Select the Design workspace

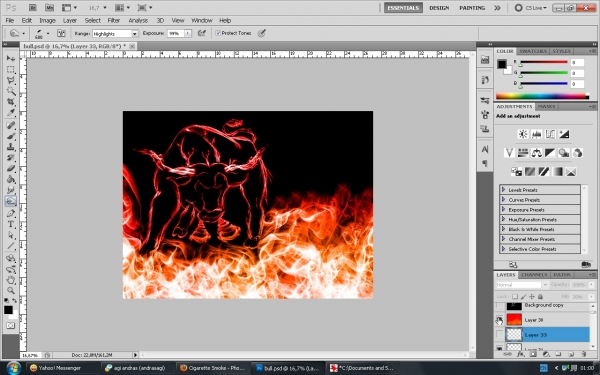pyautogui.click(x=439, y=8)
